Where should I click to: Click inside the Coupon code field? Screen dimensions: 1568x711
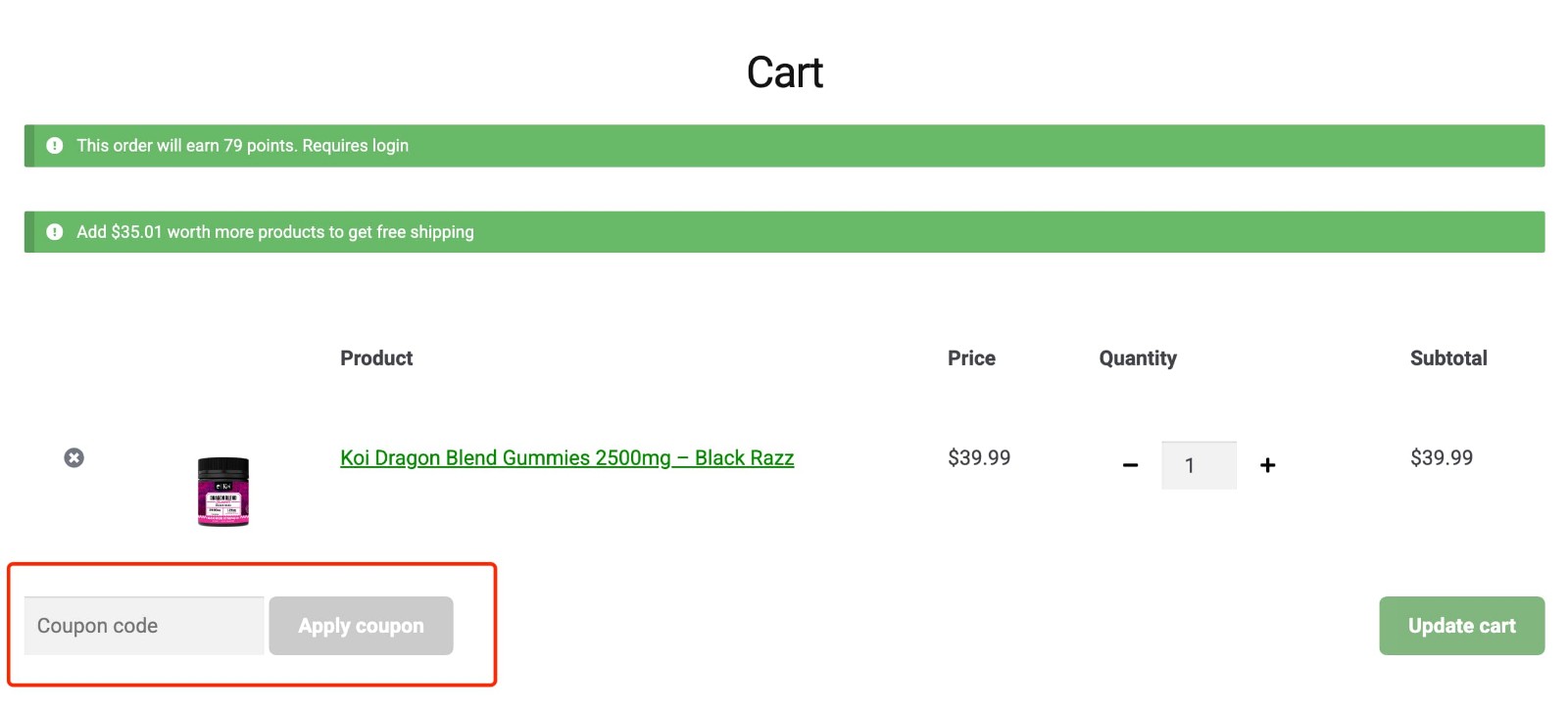142,626
